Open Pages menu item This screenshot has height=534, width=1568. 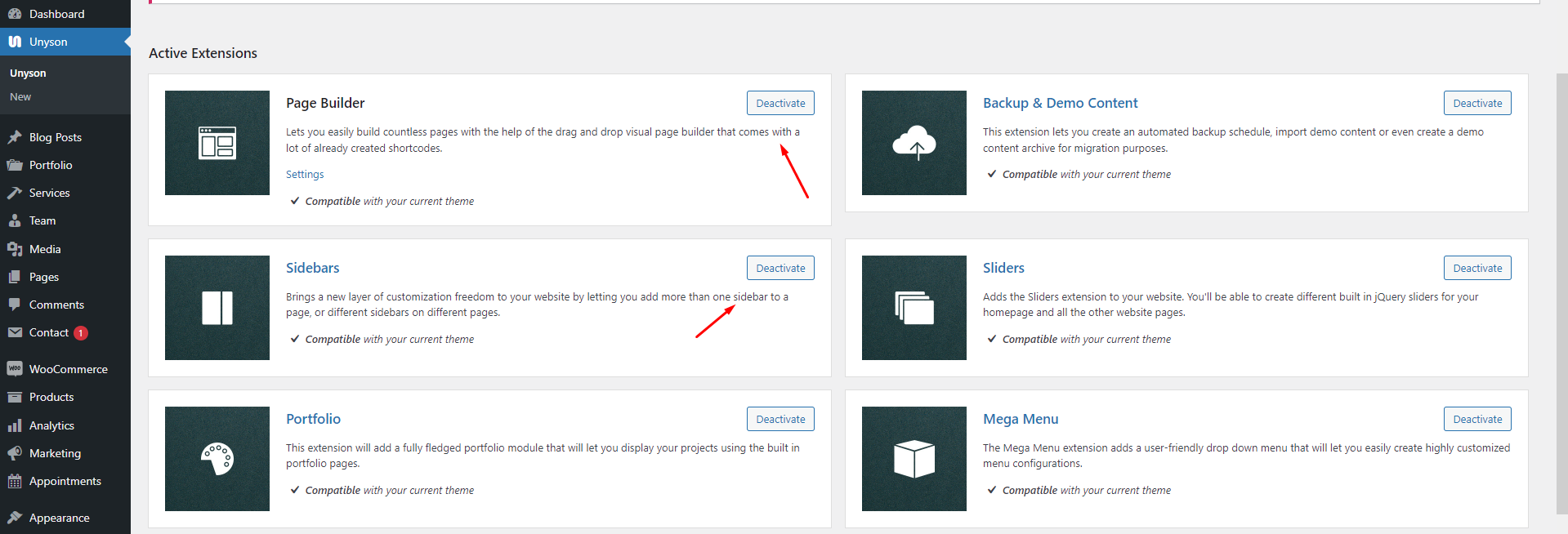tap(65, 277)
